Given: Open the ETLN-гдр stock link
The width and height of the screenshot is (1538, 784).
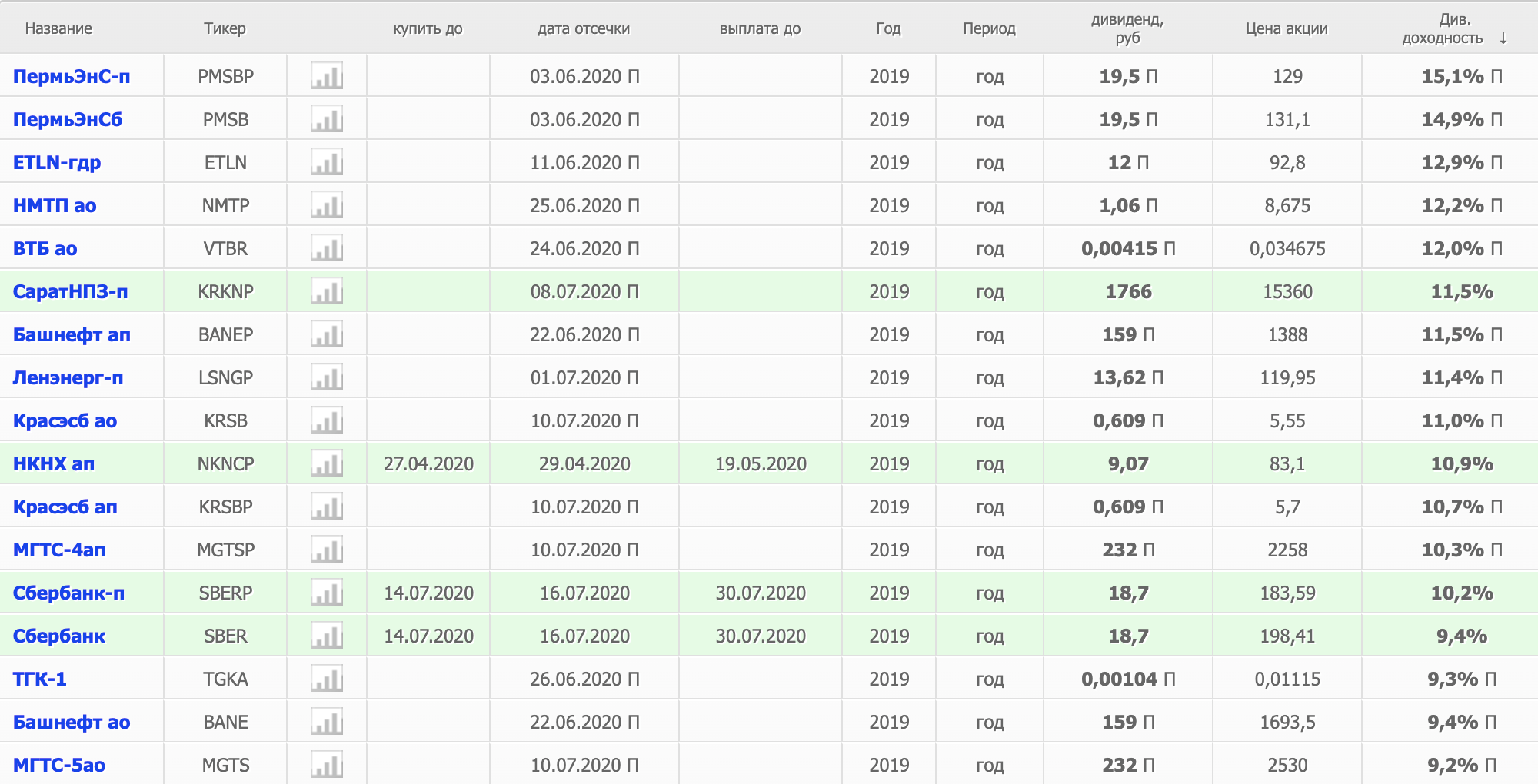Looking at the screenshot, I should [x=57, y=162].
